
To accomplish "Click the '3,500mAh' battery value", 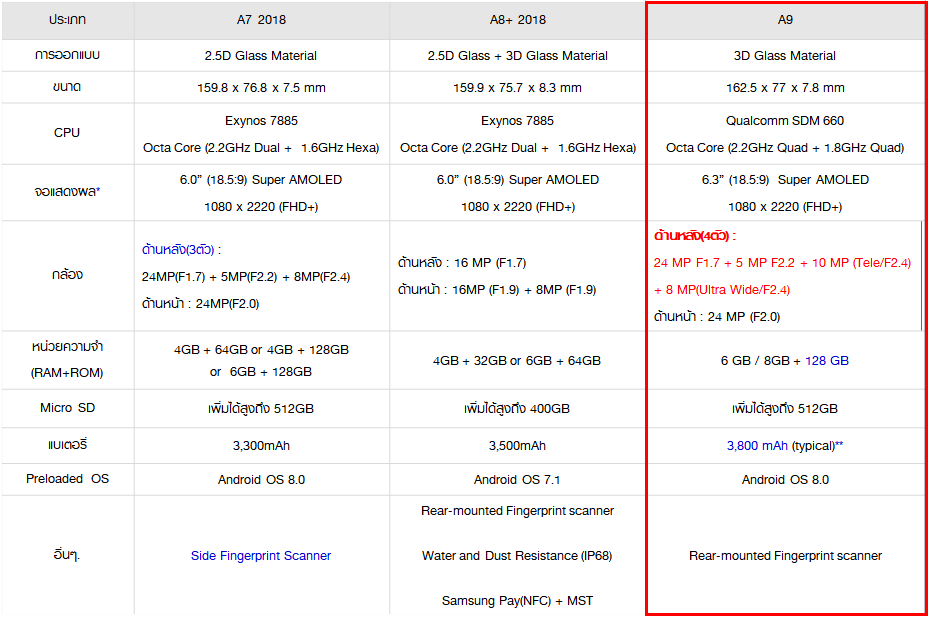I will pyautogui.click(x=517, y=446).
